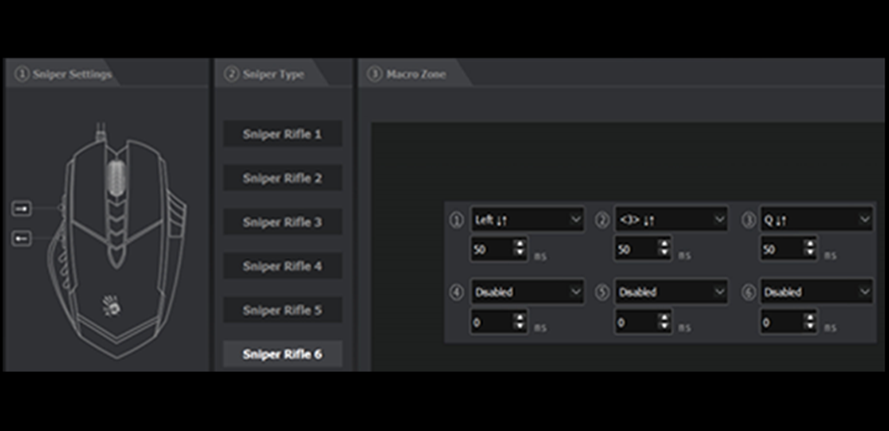This screenshot has width=889, height=431.
Task: Select Sniper Rifle 5
Action: click(282, 310)
